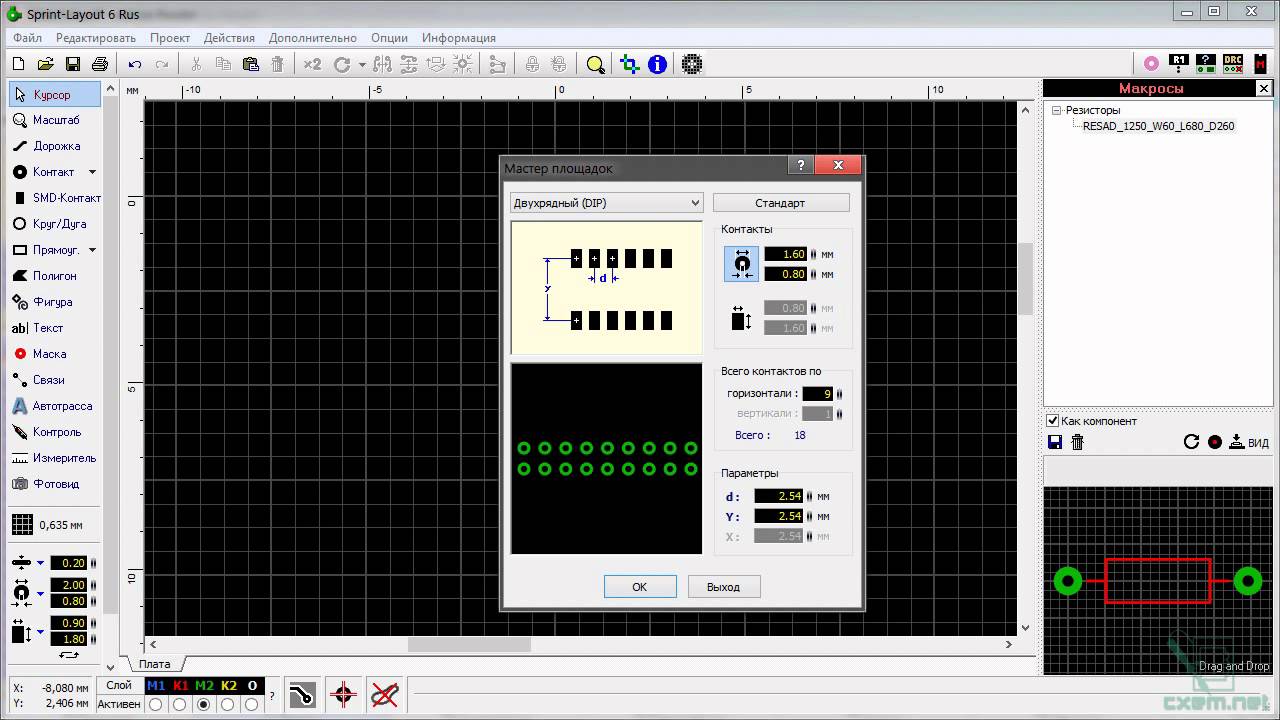Image resolution: width=1280 pixels, height=720 pixels.
Task: Print the board using the printer icon
Action: click(x=99, y=64)
